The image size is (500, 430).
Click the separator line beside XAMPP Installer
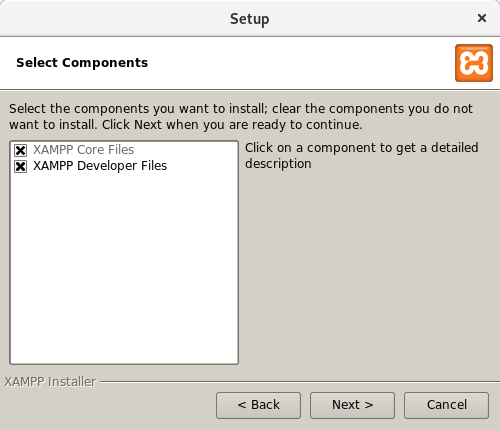(300, 382)
